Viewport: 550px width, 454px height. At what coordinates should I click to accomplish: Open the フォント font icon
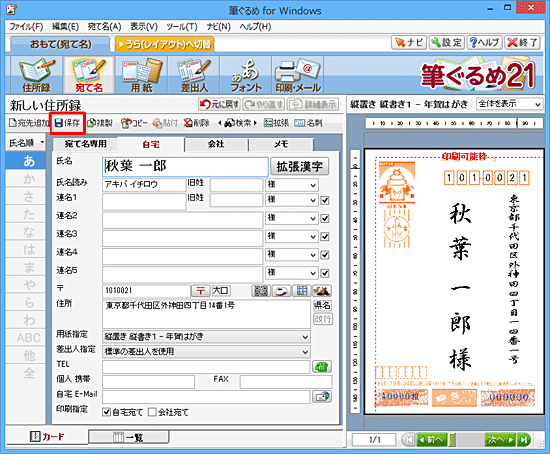(246, 75)
